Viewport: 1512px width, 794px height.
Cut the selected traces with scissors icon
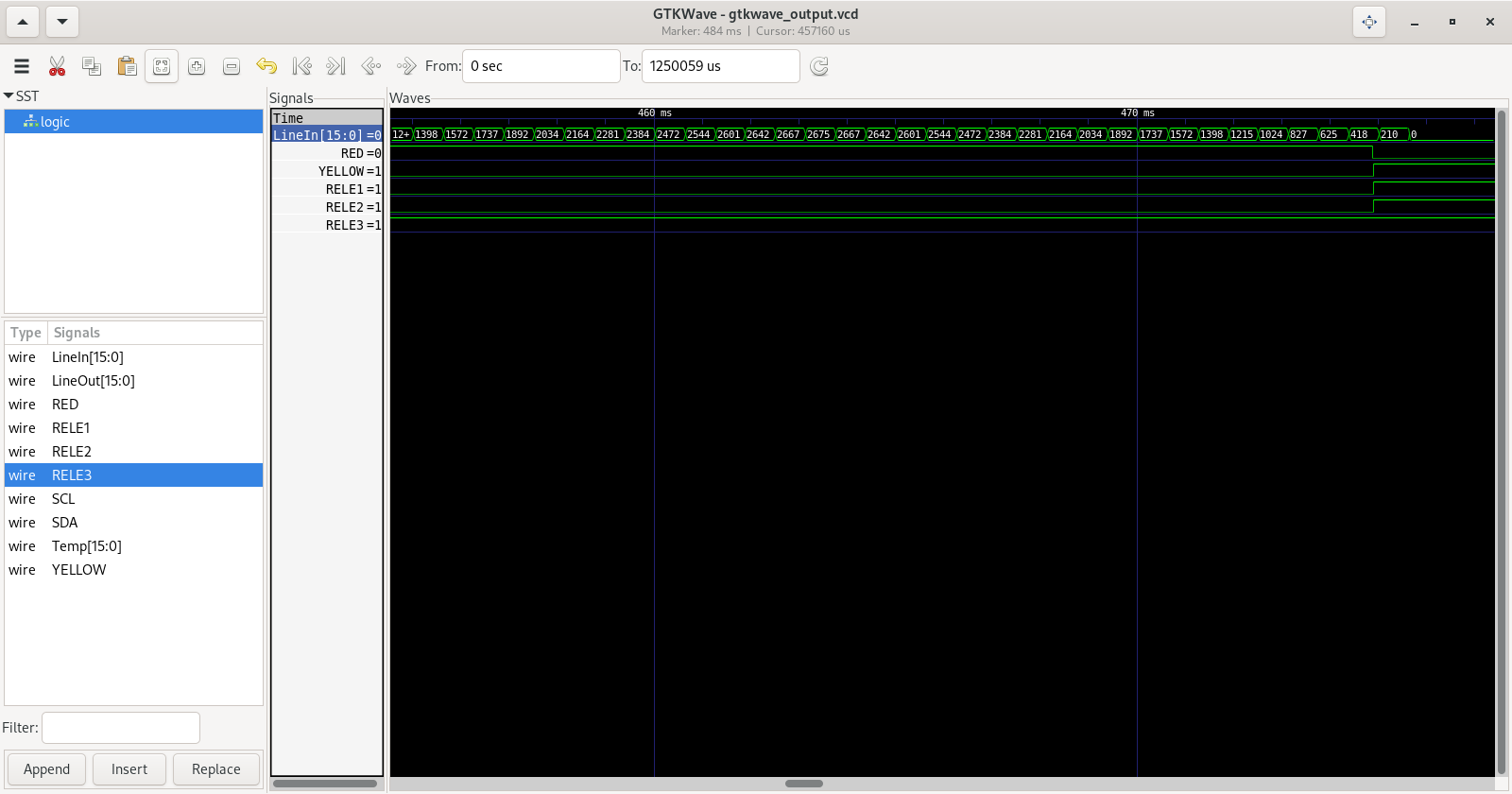(x=58, y=66)
